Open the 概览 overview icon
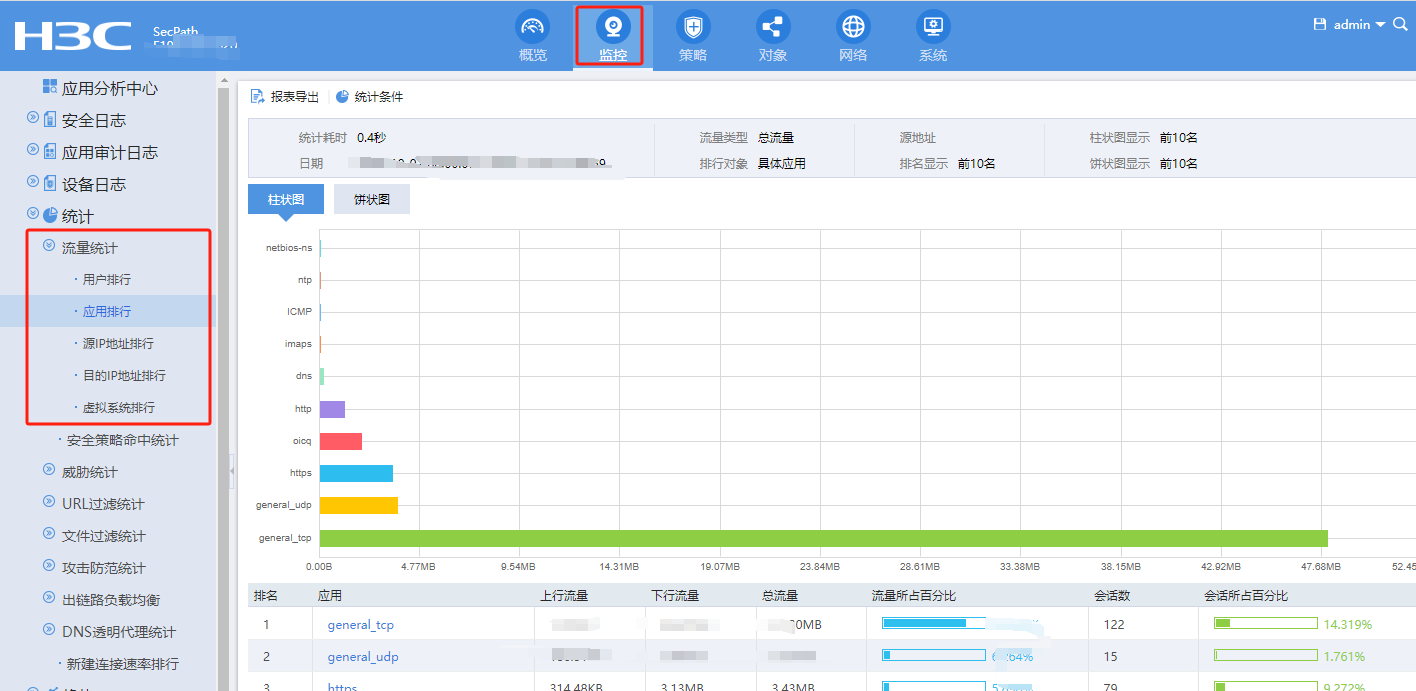 coord(533,26)
